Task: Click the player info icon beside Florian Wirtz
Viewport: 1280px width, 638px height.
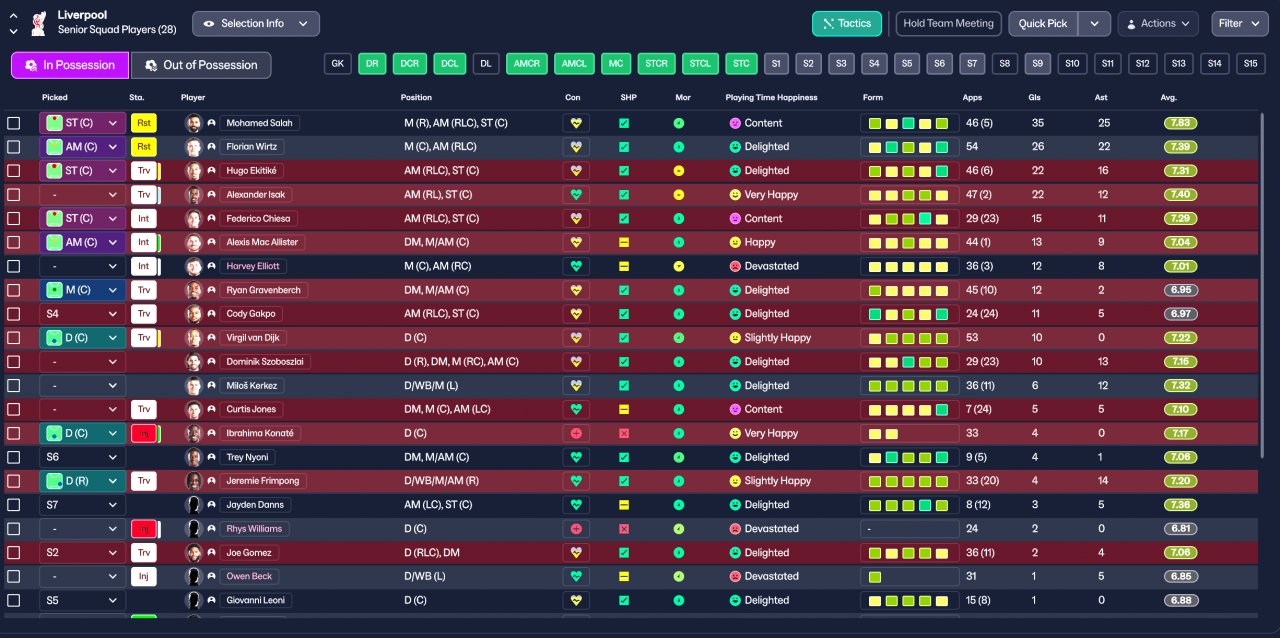Action: point(212,147)
